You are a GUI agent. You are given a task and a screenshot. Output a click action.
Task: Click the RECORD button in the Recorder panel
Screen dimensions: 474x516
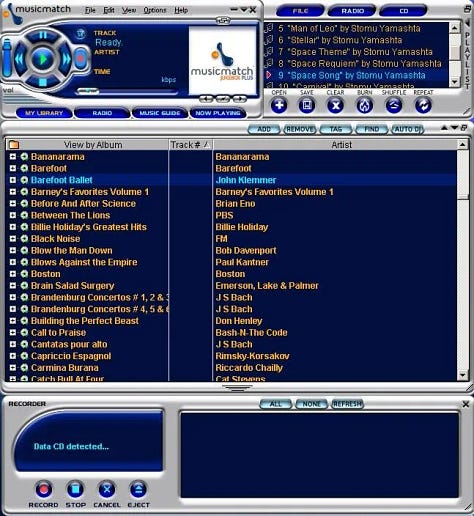(44, 489)
